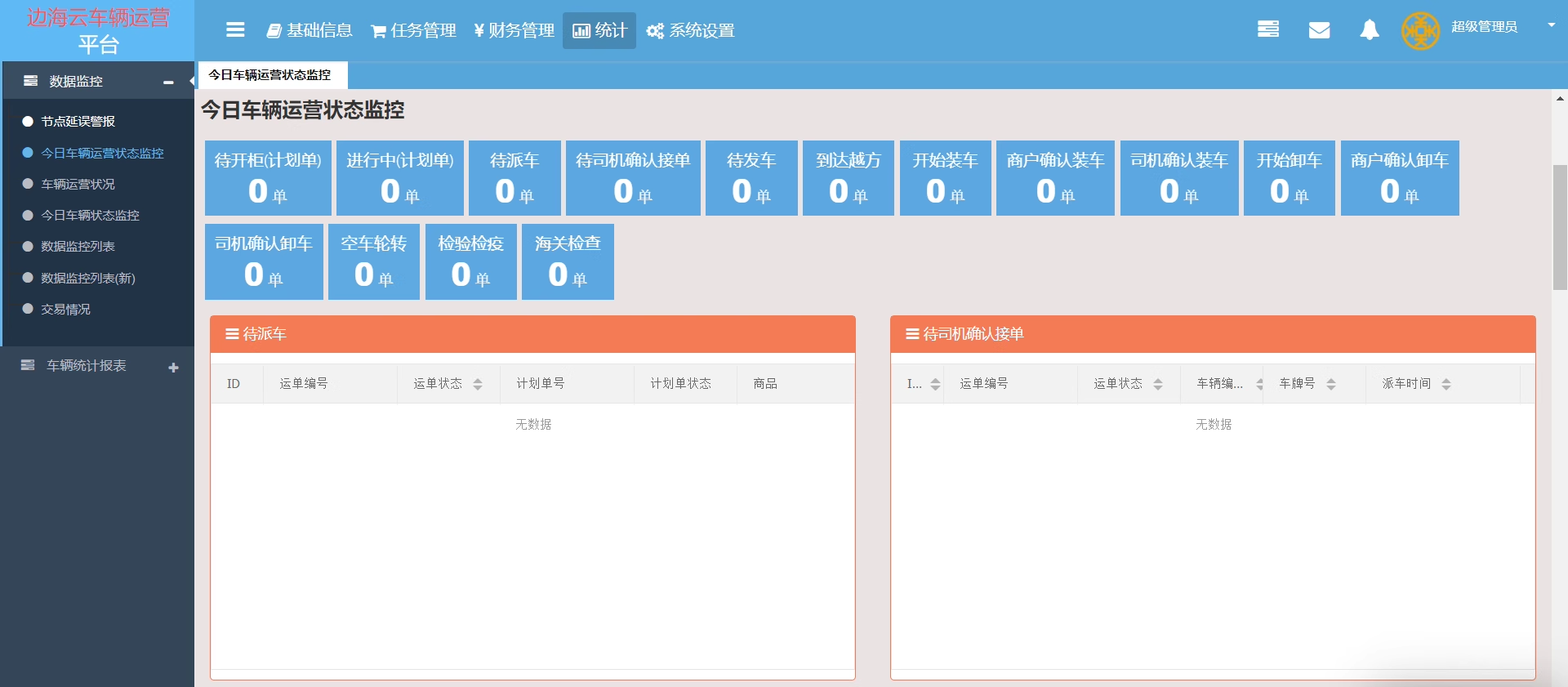
Task: Open 今日车辆状态监控 in sidebar
Action: click(x=90, y=215)
